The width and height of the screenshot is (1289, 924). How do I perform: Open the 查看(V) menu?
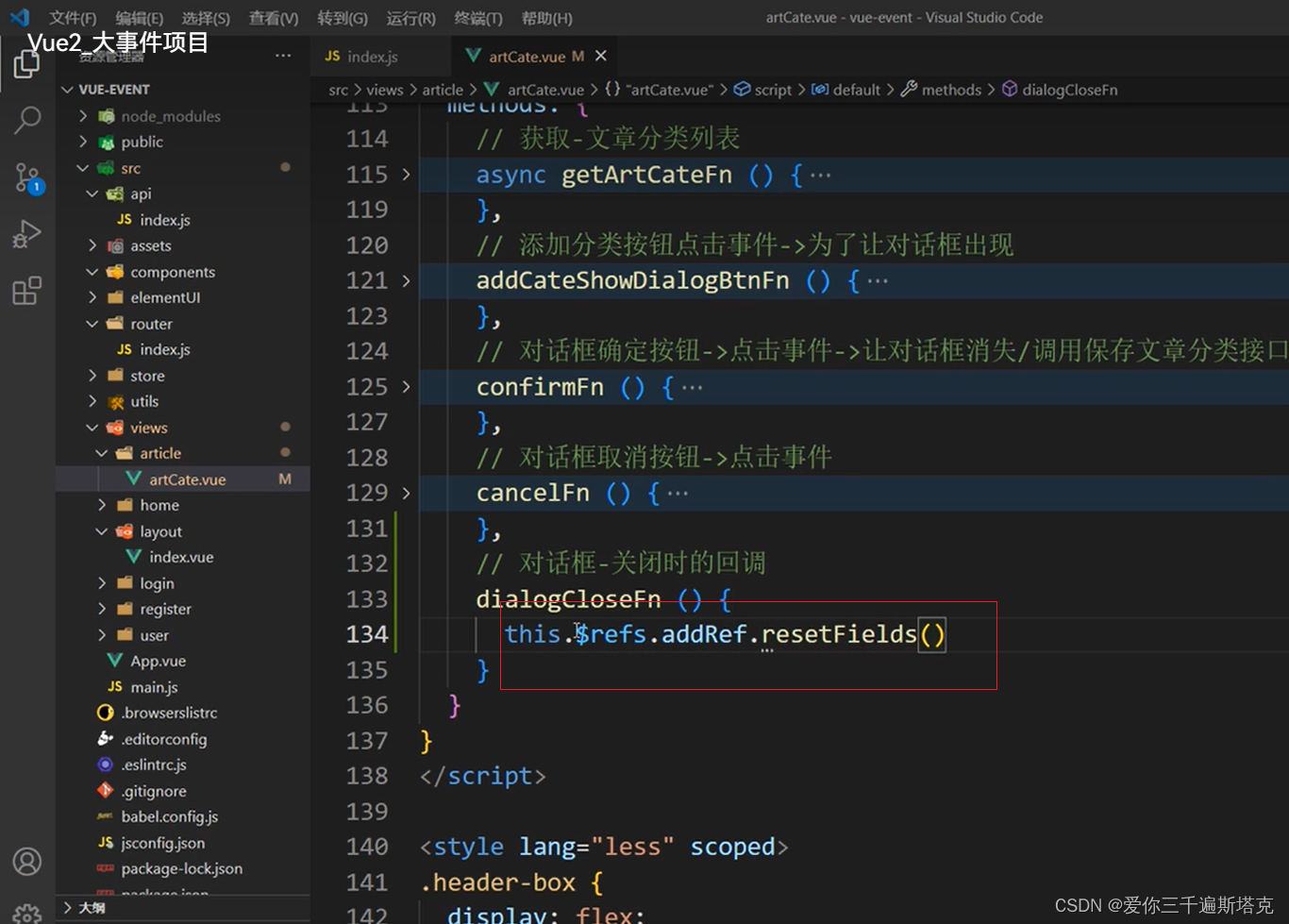tap(274, 18)
